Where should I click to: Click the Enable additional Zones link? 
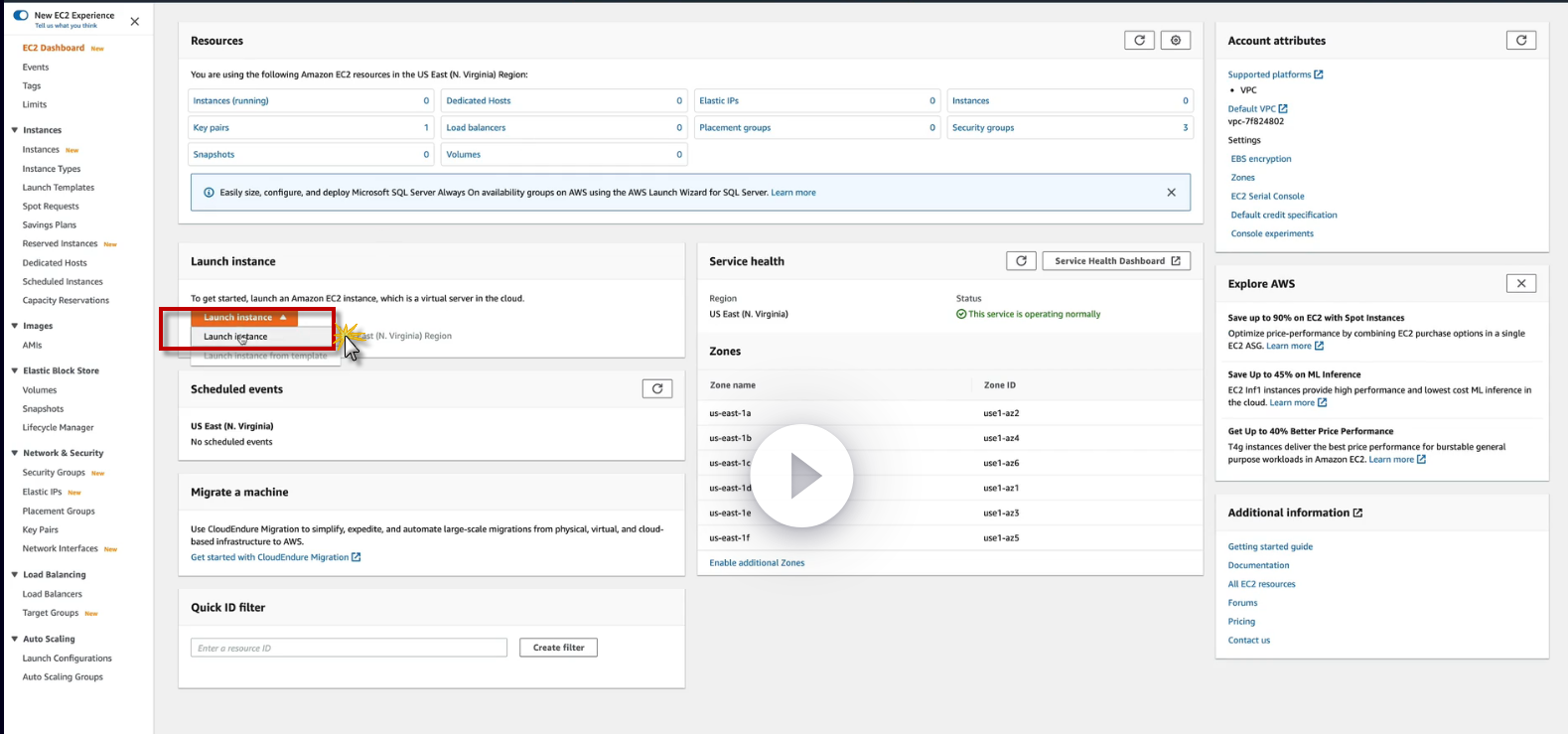coord(757,563)
